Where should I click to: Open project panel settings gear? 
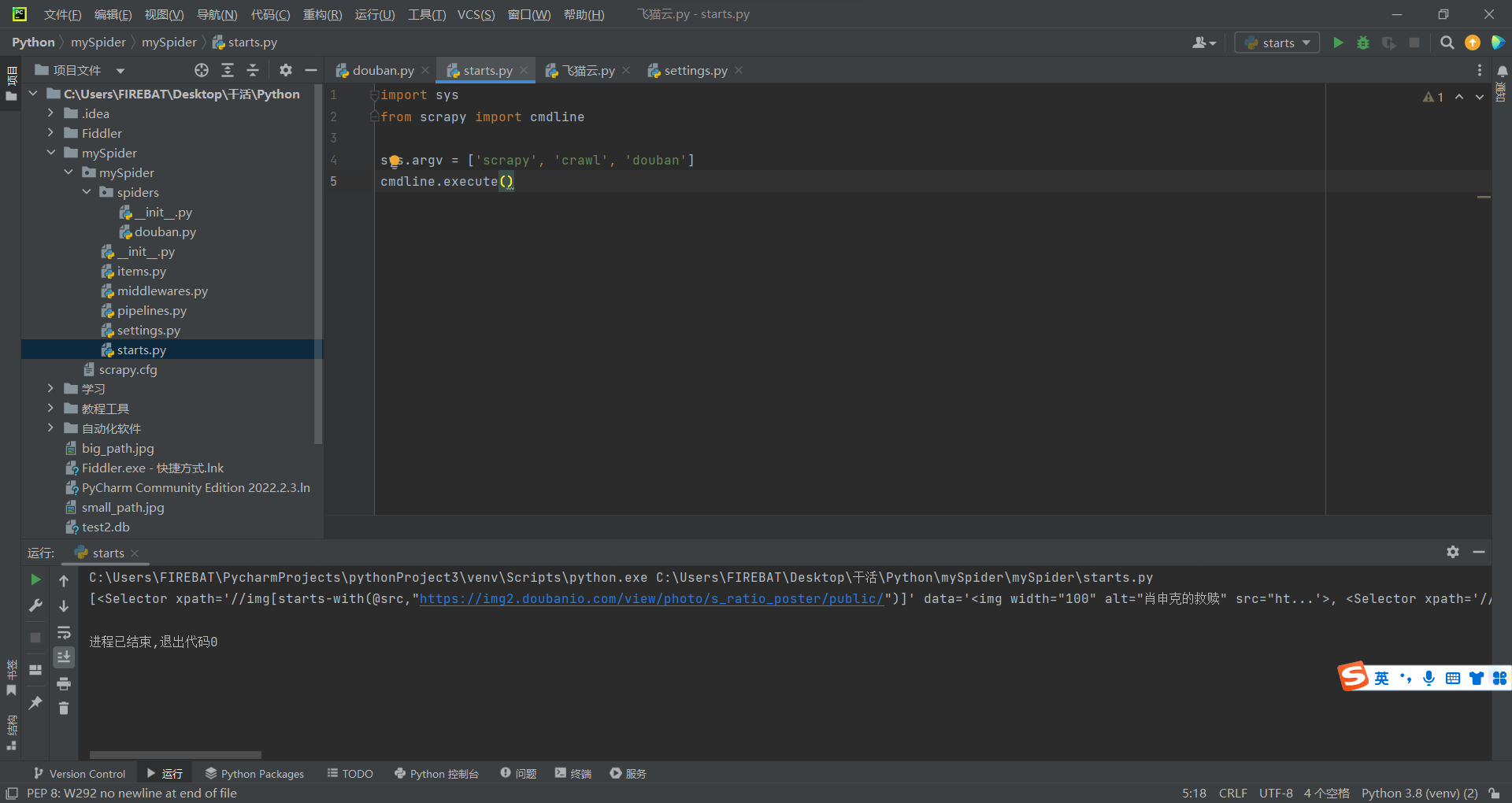click(285, 70)
